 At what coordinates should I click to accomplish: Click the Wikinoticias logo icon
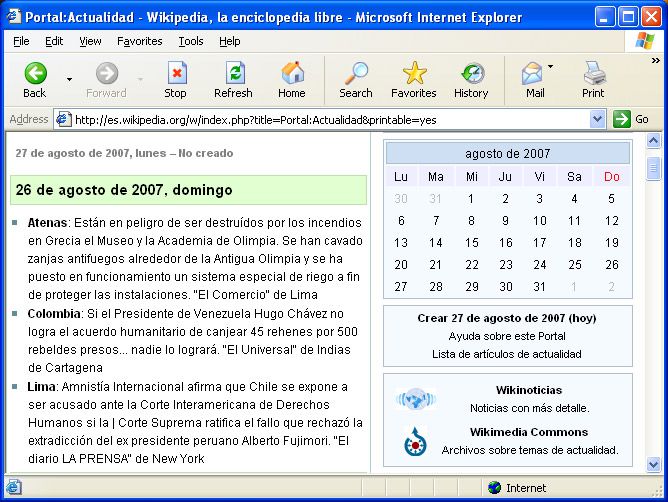tap(415, 399)
